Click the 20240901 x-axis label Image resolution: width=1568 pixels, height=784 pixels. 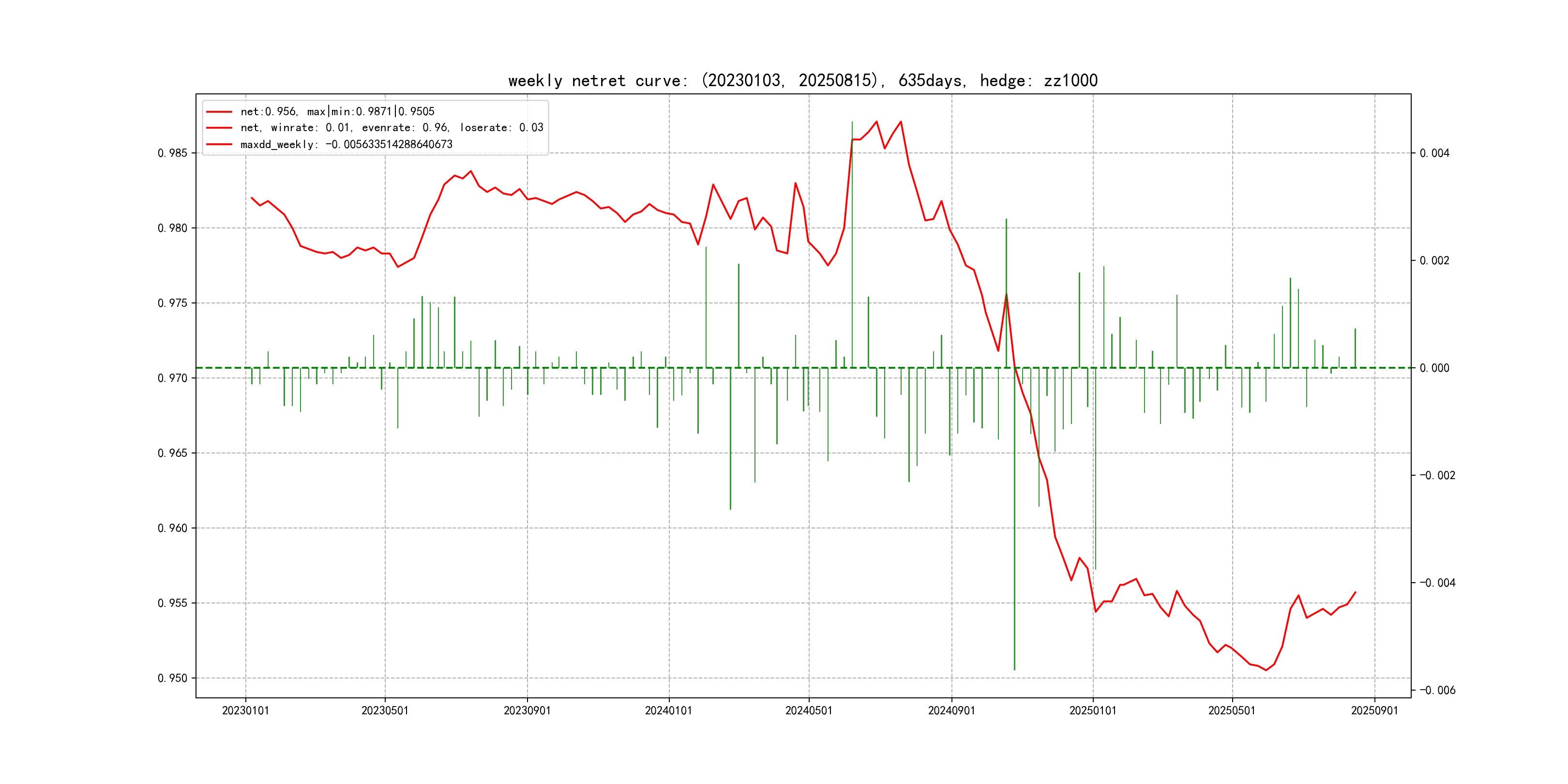click(x=951, y=711)
